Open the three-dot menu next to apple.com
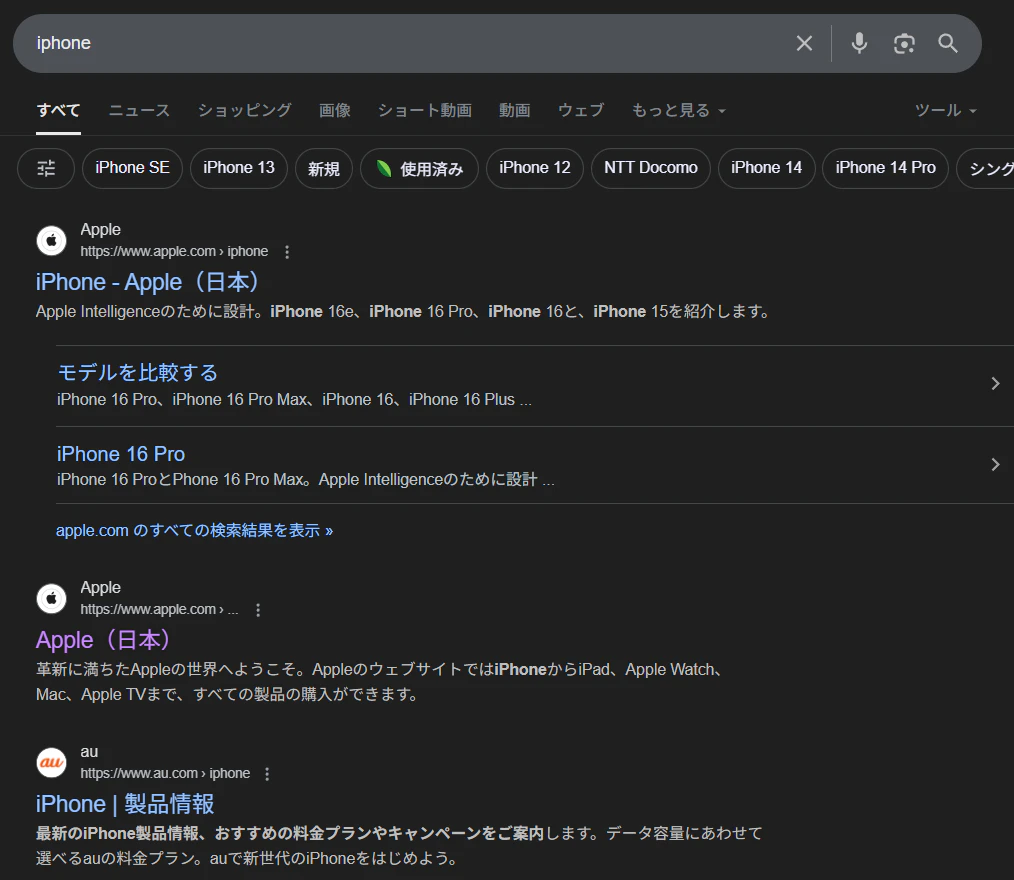The width and height of the screenshot is (1014, 880). pyautogui.click(x=287, y=251)
